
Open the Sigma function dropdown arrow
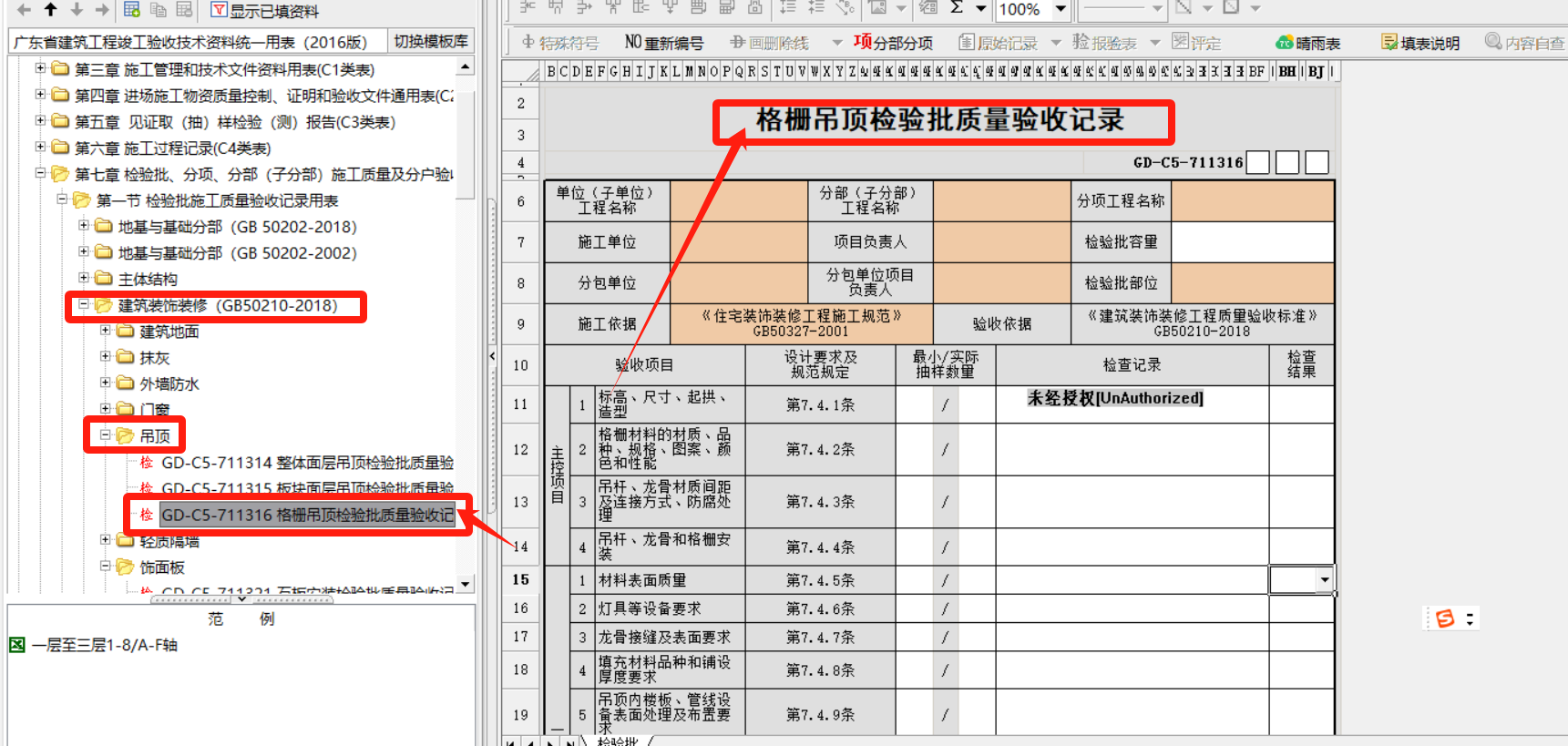click(980, 9)
